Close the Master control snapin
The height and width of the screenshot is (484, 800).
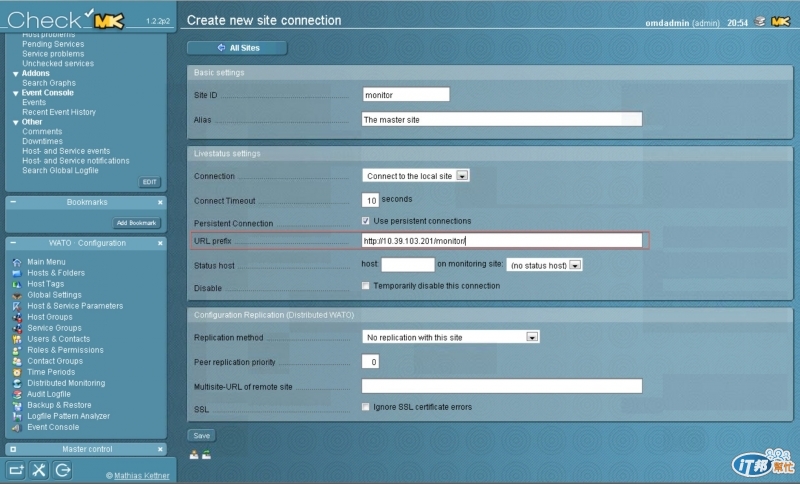click(x=160, y=449)
